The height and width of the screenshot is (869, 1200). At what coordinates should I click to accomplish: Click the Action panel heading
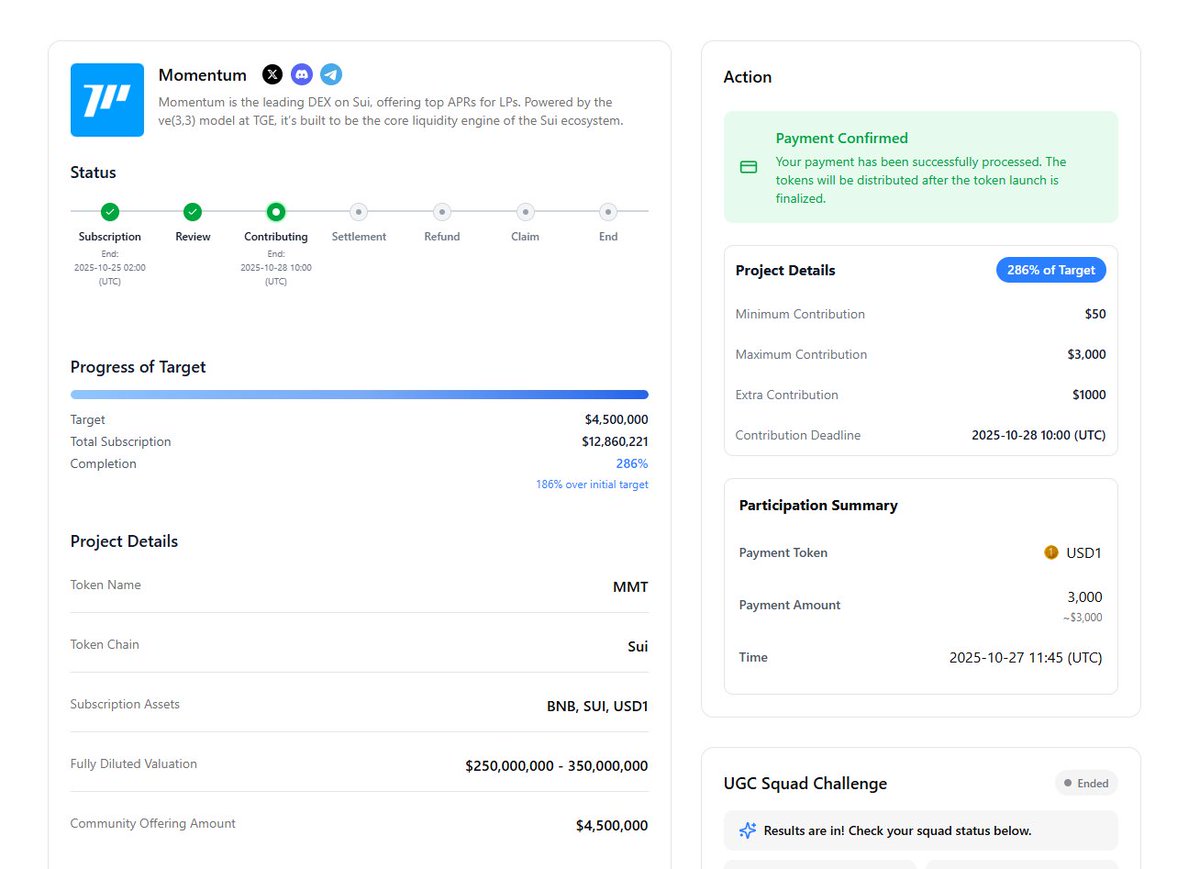coord(748,77)
